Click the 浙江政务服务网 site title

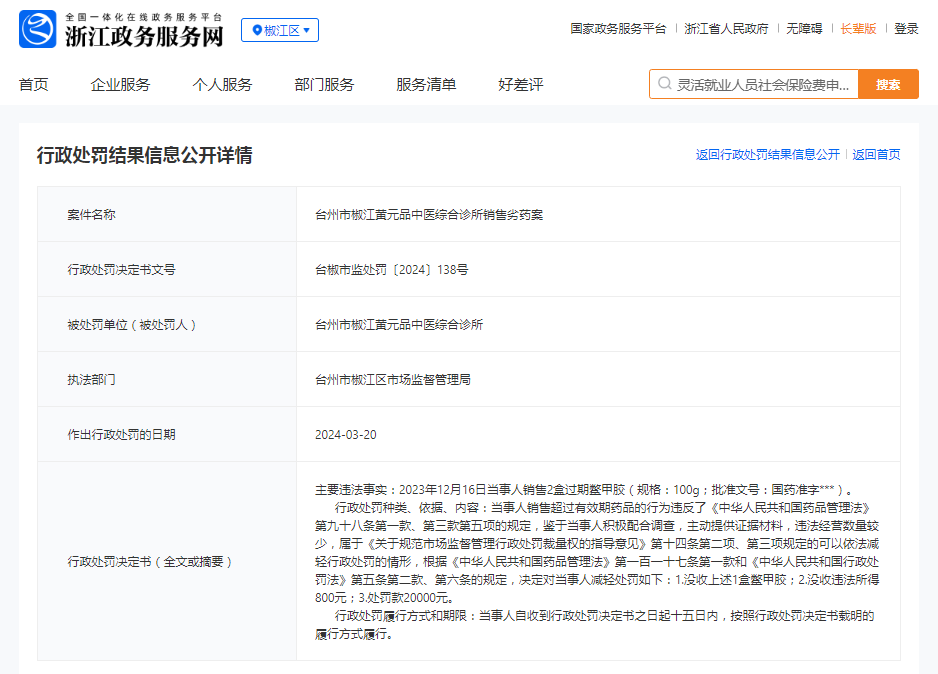point(144,36)
